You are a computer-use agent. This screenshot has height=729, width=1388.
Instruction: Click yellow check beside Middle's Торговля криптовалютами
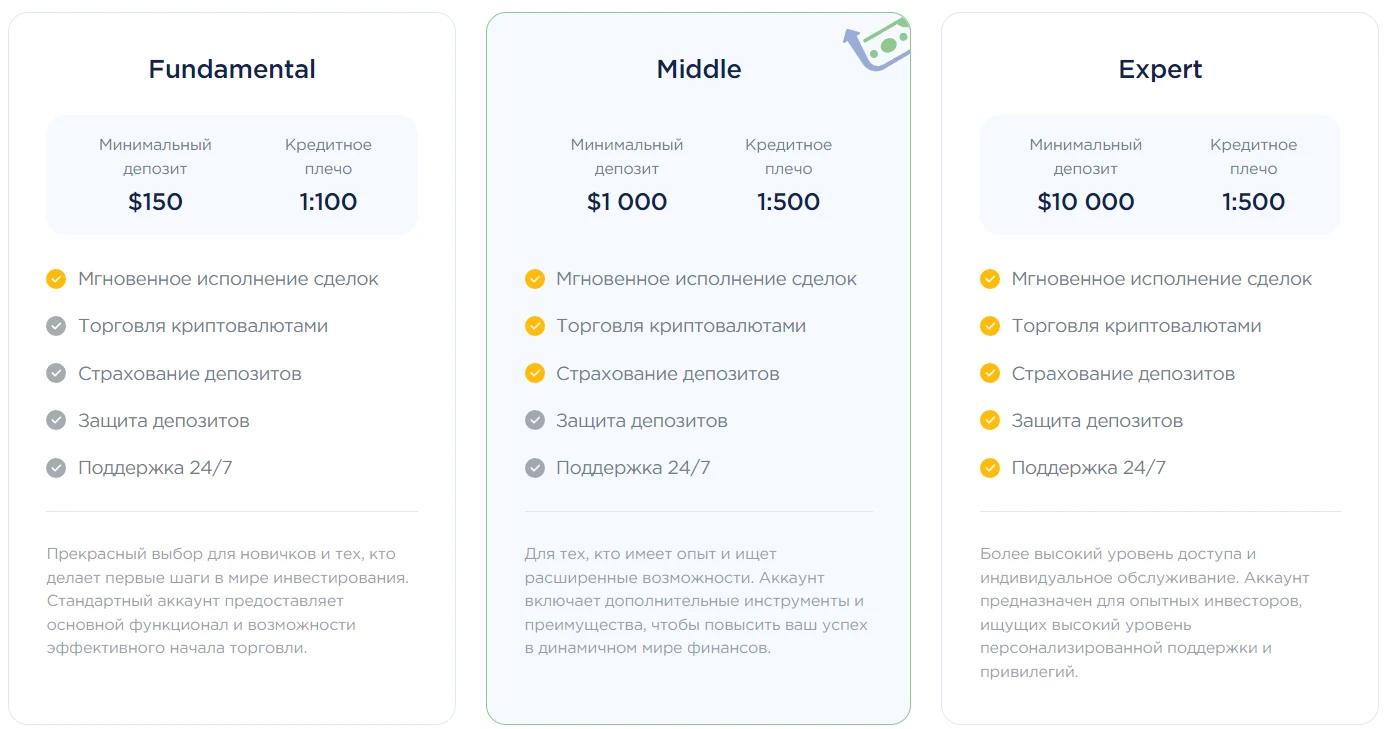click(x=535, y=326)
